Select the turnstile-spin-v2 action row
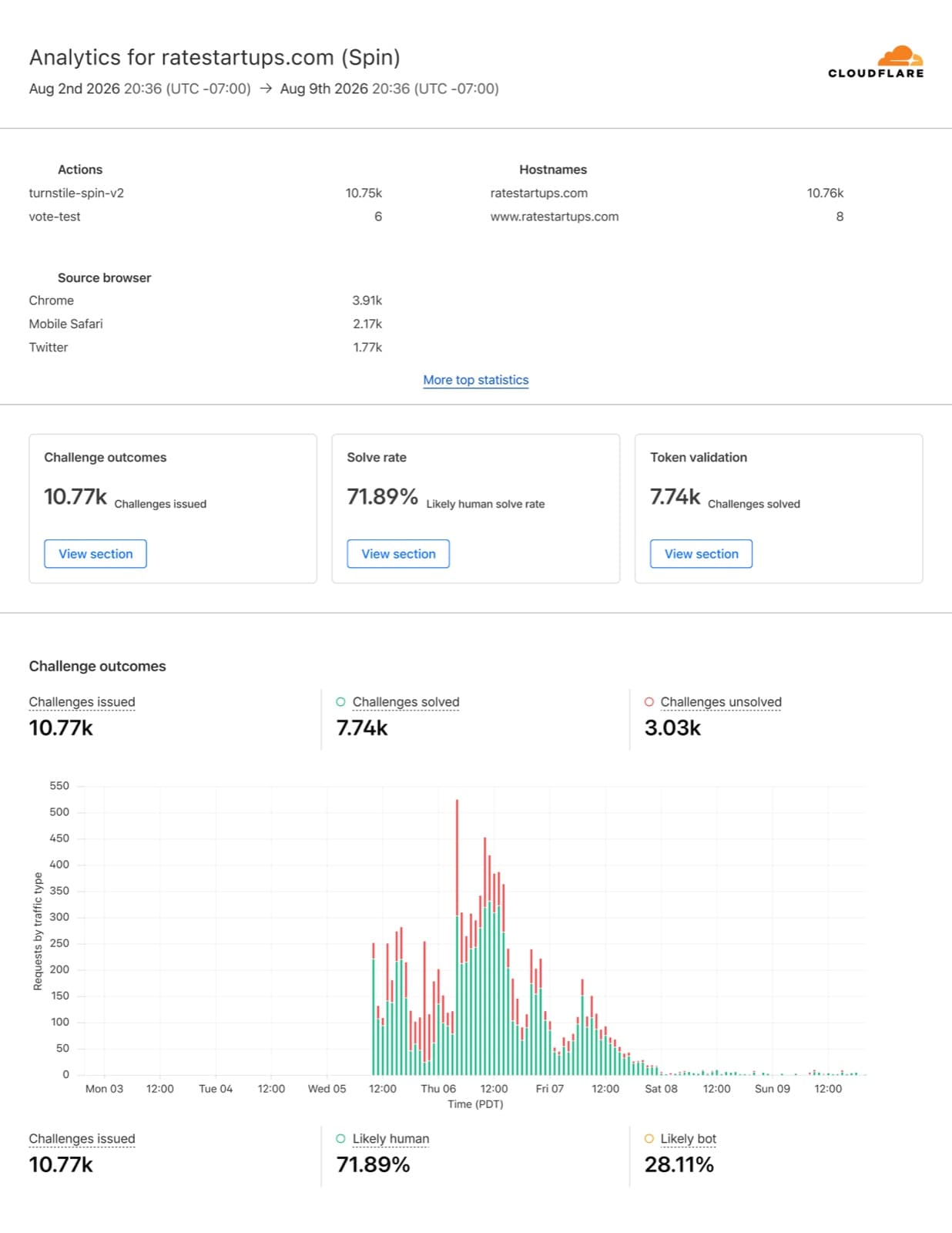952x1233 pixels. (x=206, y=193)
